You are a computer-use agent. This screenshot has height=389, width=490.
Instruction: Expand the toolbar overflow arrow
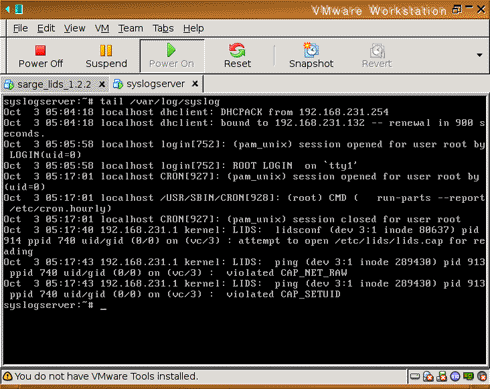pyautogui.click(x=479, y=55)
